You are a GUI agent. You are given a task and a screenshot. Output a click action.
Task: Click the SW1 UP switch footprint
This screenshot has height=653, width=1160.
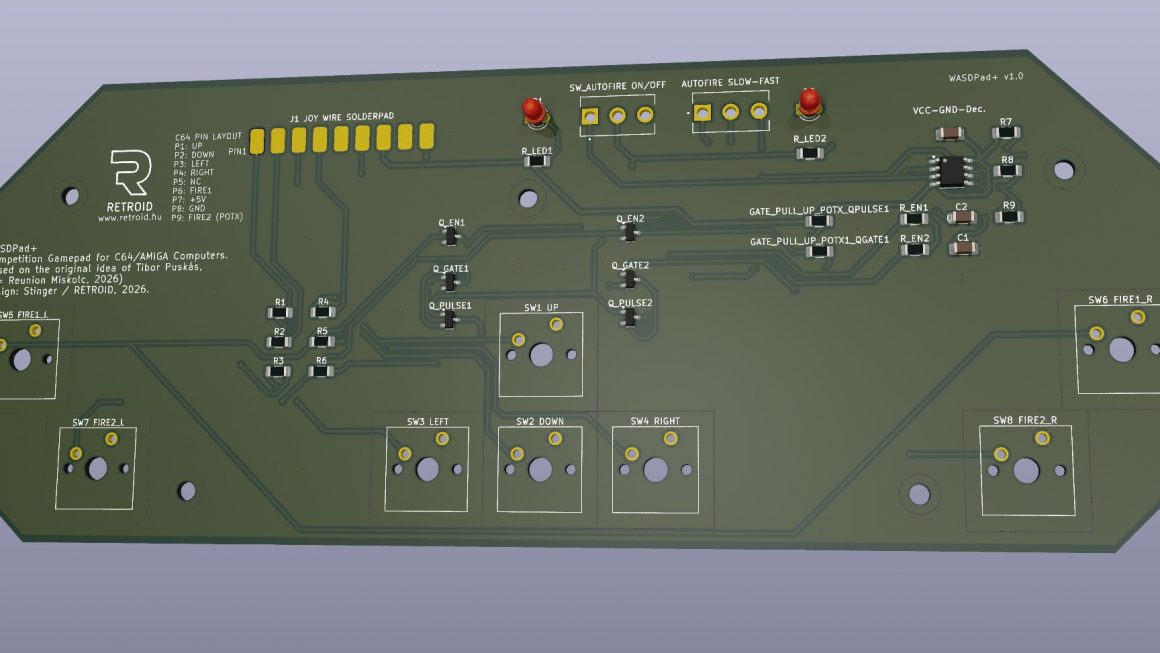(x=541, y=354)
